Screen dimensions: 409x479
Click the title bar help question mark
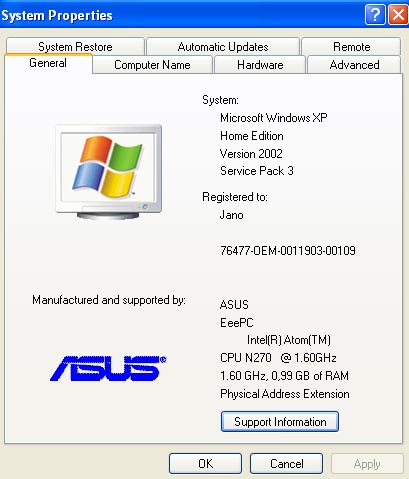coord(375,15)
